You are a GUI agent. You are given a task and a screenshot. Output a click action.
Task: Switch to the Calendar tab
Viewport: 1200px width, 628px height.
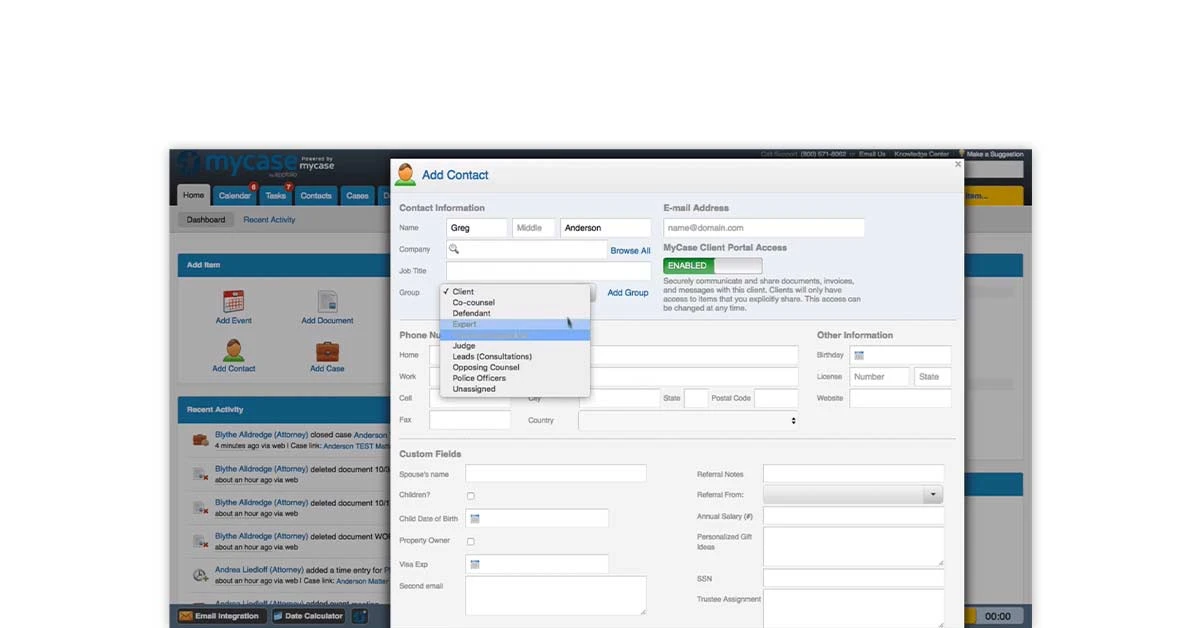pyautogui.click(x=234, y=195)
